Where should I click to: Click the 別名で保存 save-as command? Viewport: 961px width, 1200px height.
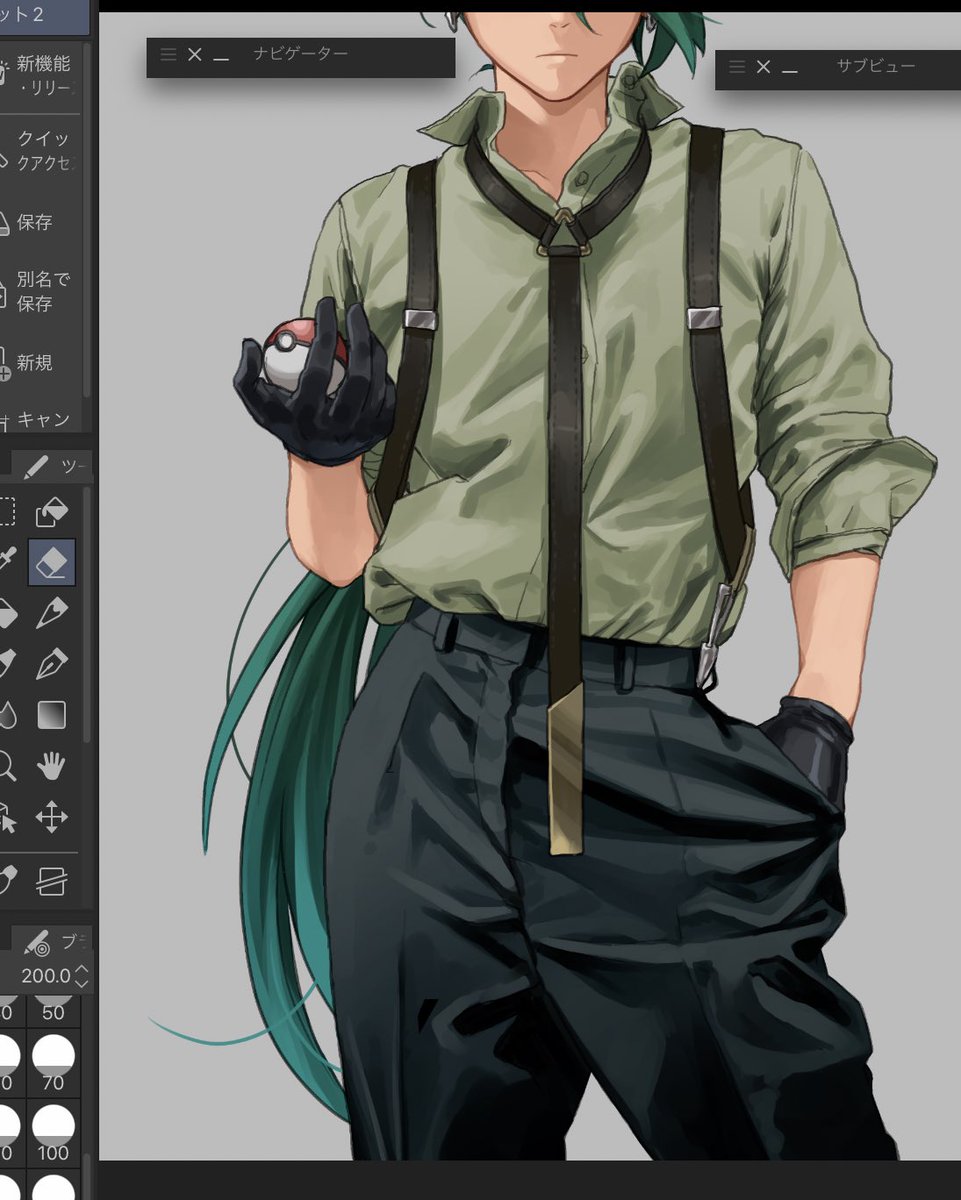pos(35,291)
